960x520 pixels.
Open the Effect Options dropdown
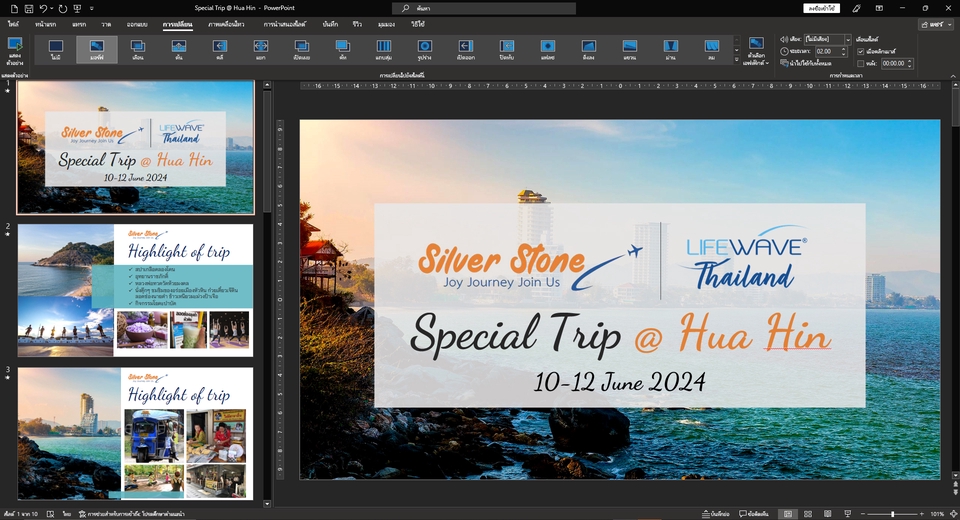756,51
